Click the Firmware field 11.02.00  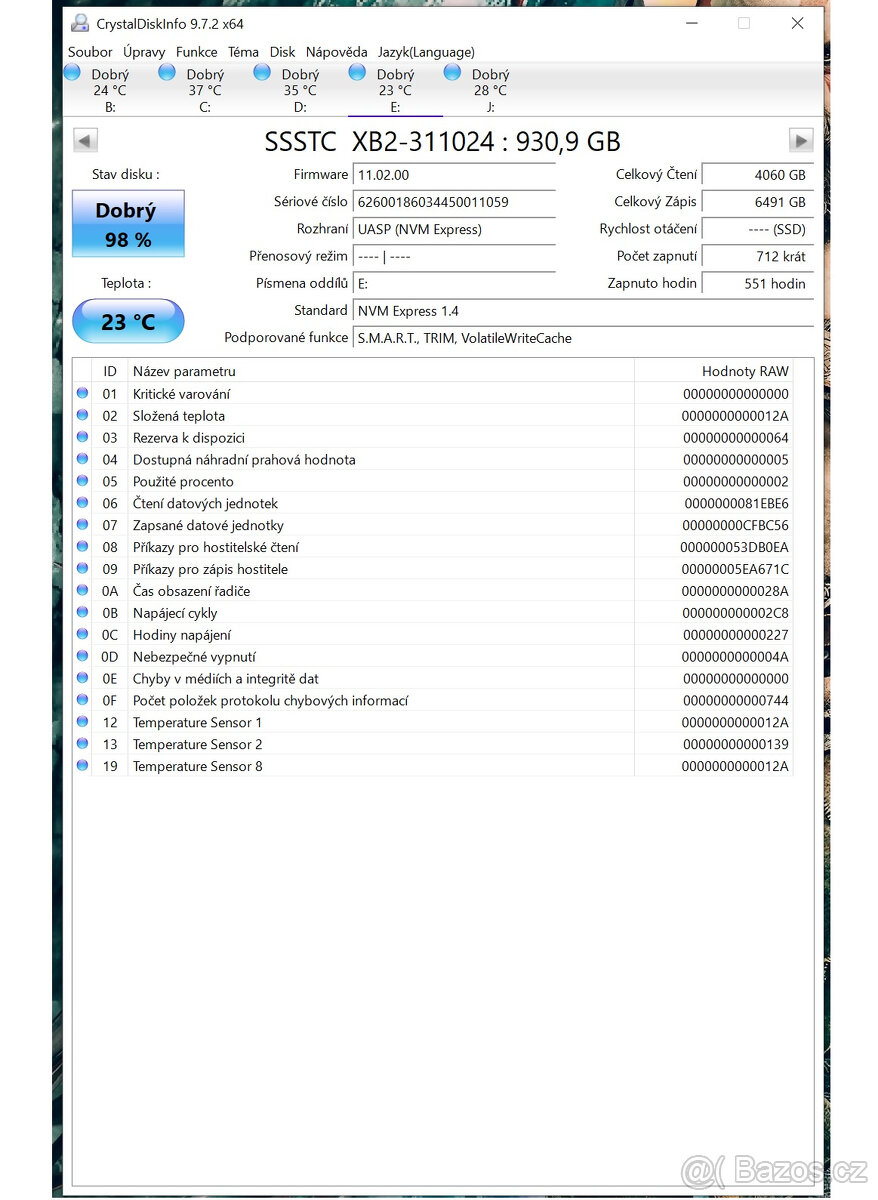point(455,175)
